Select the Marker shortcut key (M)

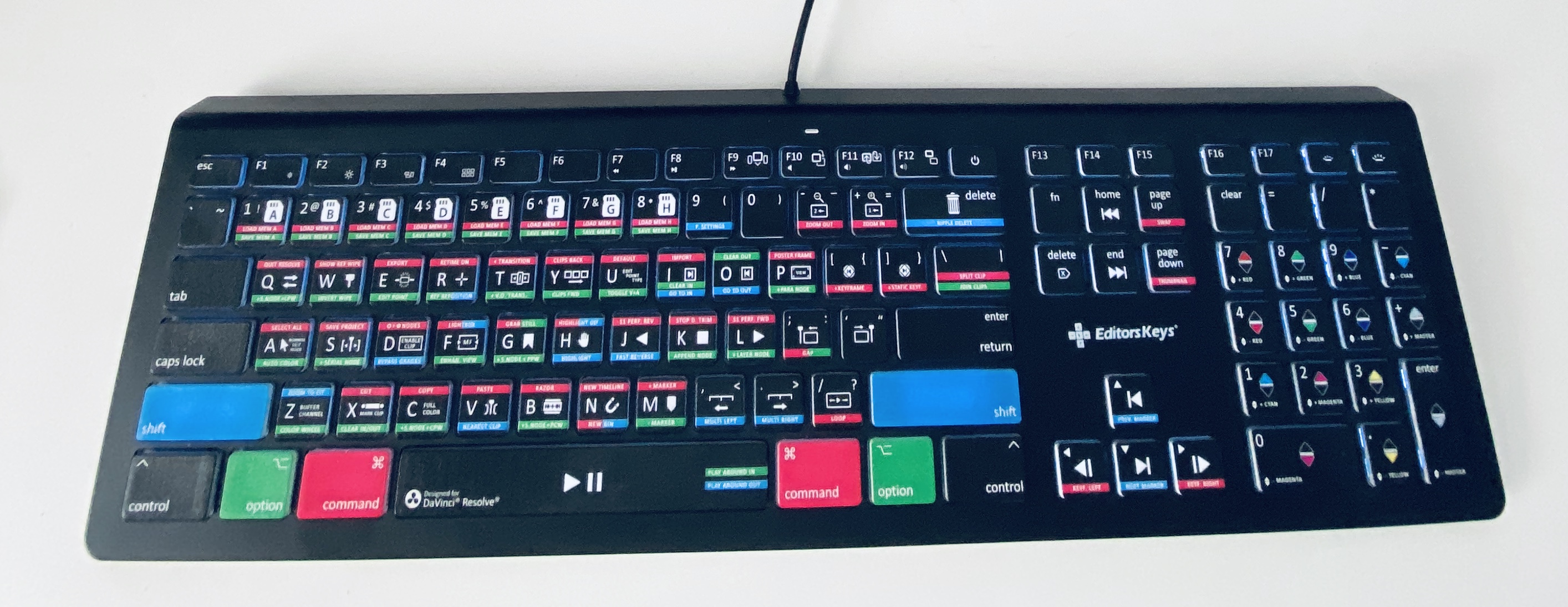[x=660, y=405]
